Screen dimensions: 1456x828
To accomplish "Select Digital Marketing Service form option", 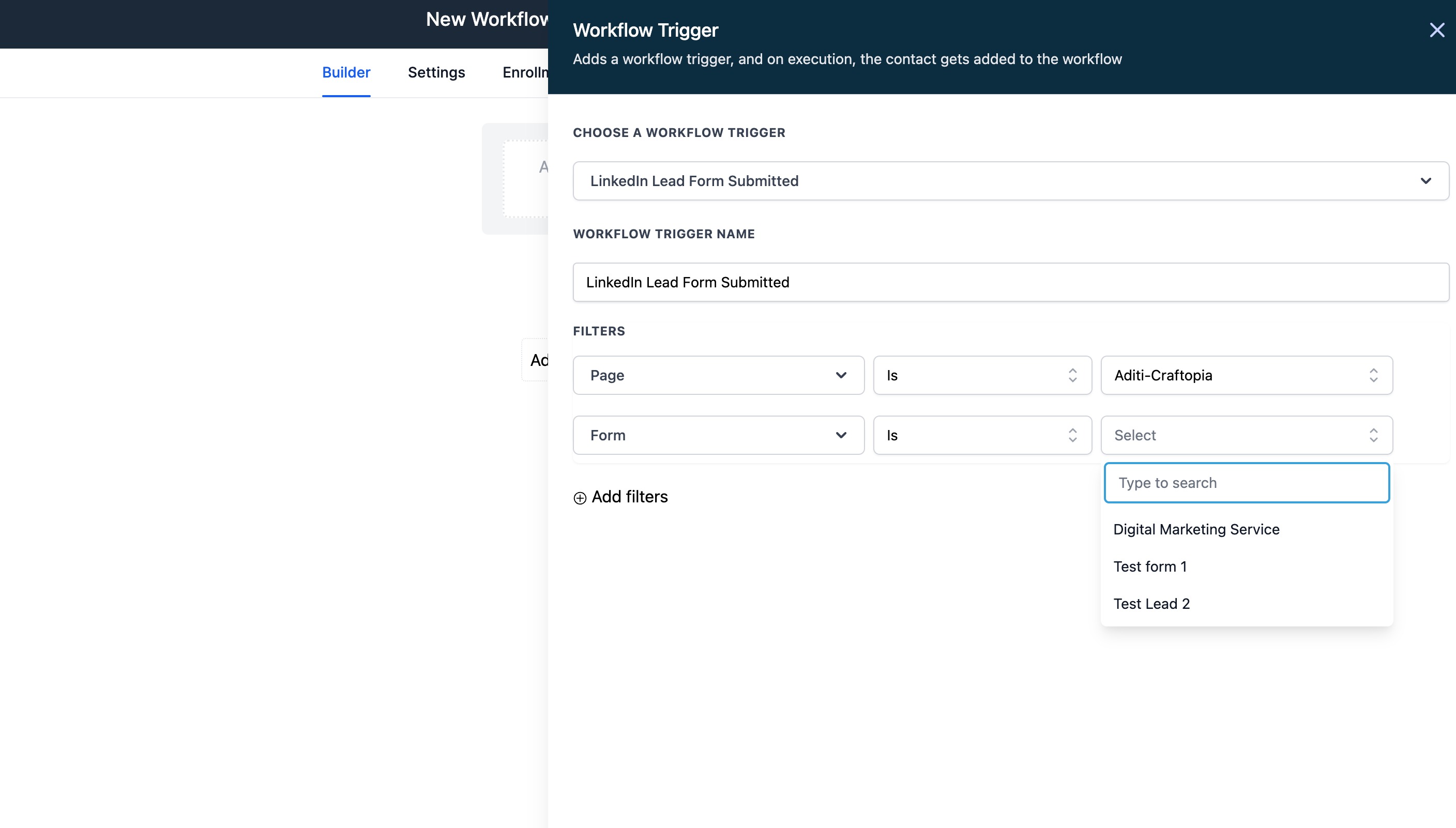I will tap(1196, 529).
